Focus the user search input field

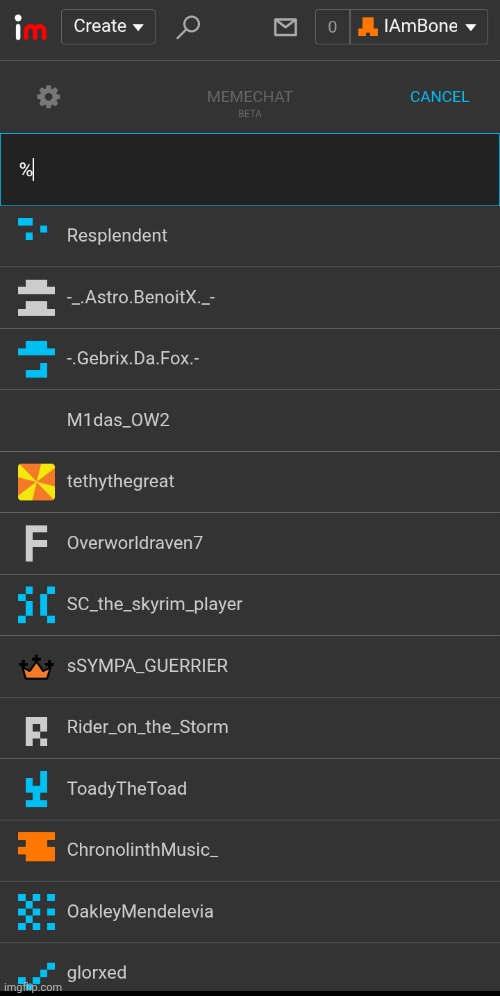[x=250, y=170]
